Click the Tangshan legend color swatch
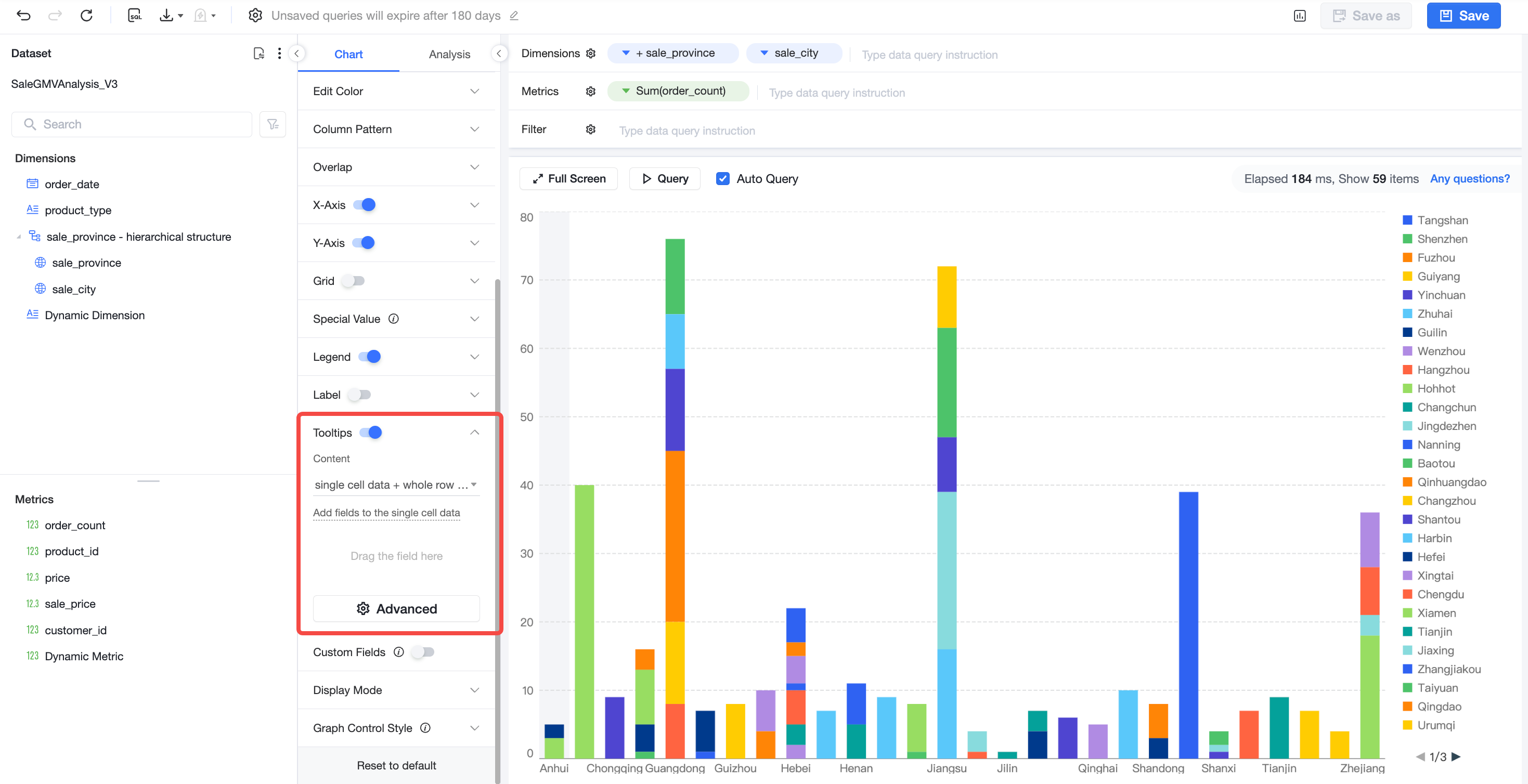Image resolution: width=1528 pixels, height=784 pixels. coord(1407,220)
